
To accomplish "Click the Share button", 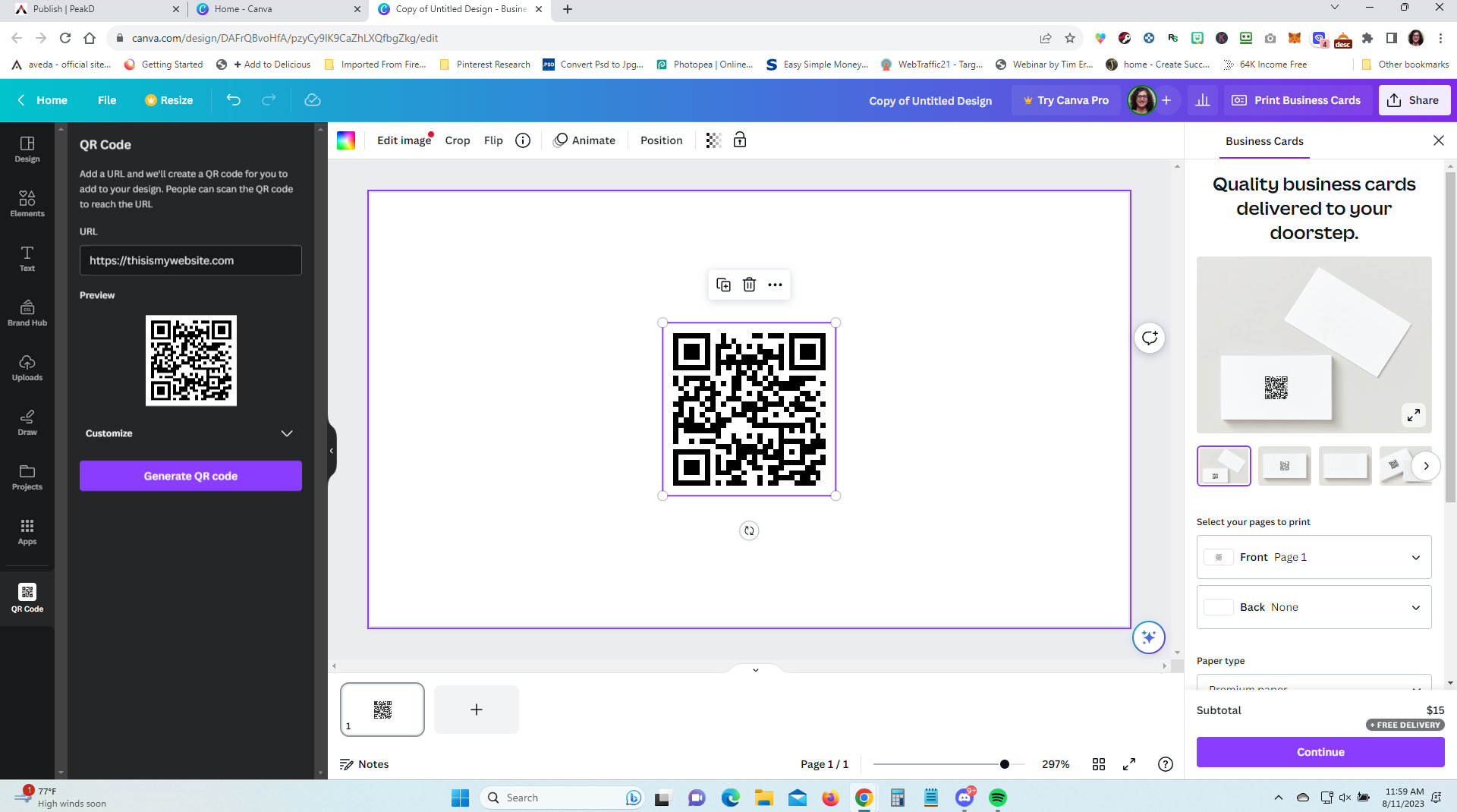I will click(x=1415, y=100).
